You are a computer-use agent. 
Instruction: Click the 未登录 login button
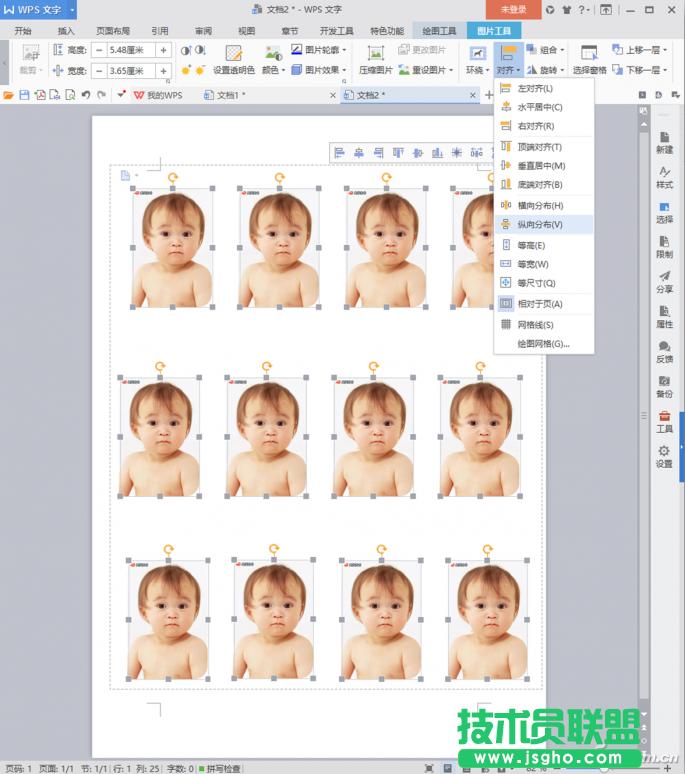click(513, 9)
